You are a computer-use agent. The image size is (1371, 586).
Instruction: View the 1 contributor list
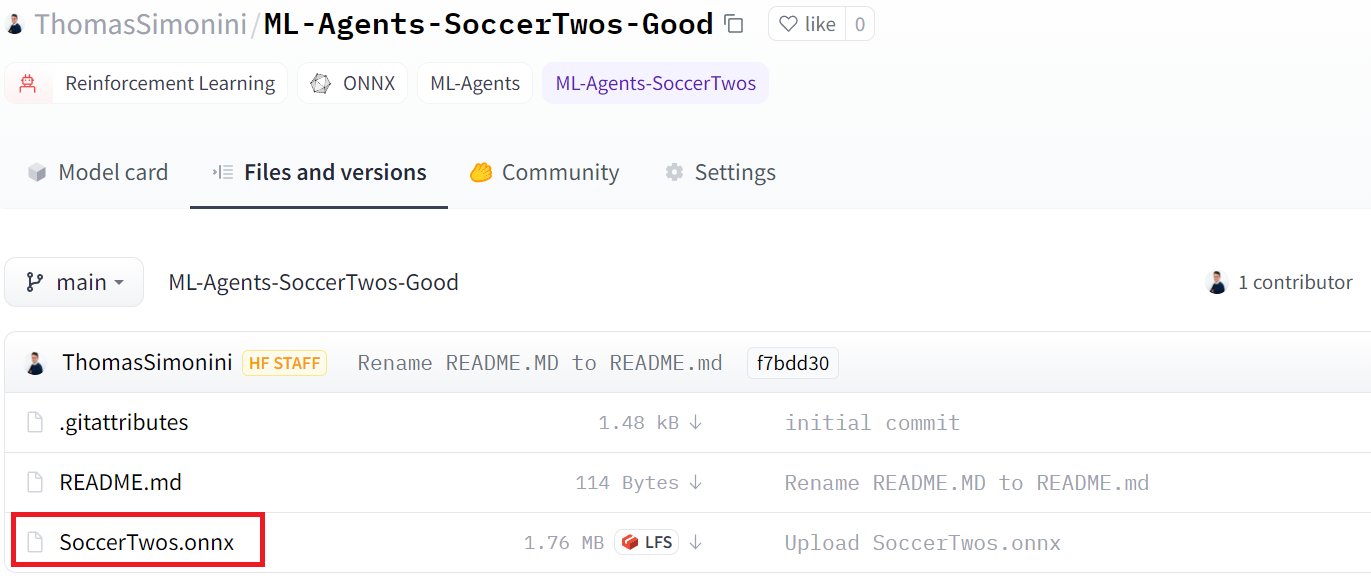coord(1294,283)
